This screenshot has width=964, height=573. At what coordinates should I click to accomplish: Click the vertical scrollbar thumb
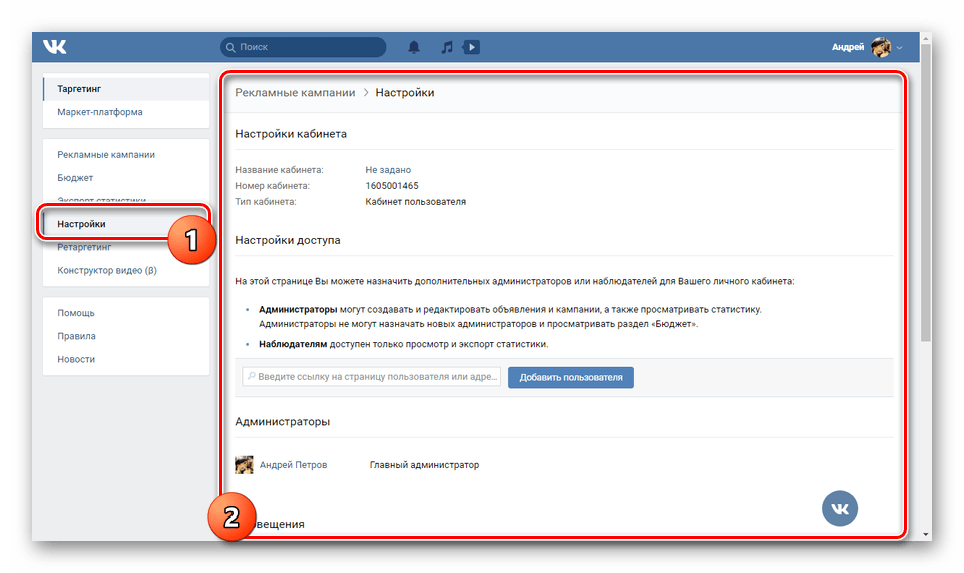(926, 192)
